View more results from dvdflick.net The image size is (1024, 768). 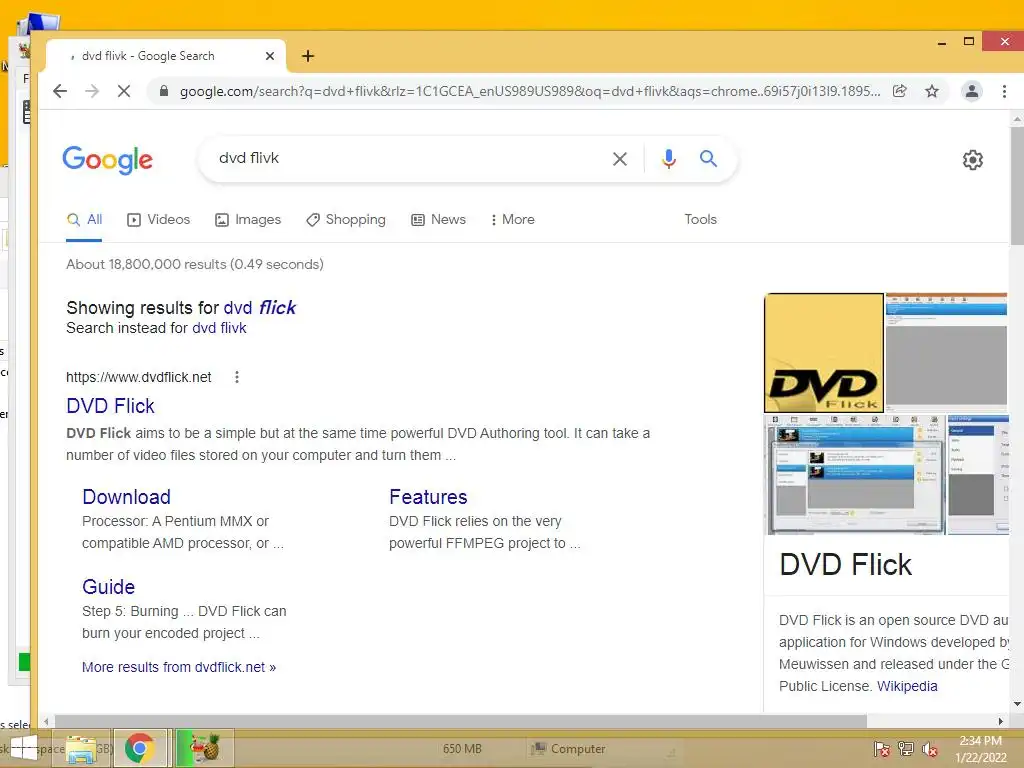tap(179, 667)
